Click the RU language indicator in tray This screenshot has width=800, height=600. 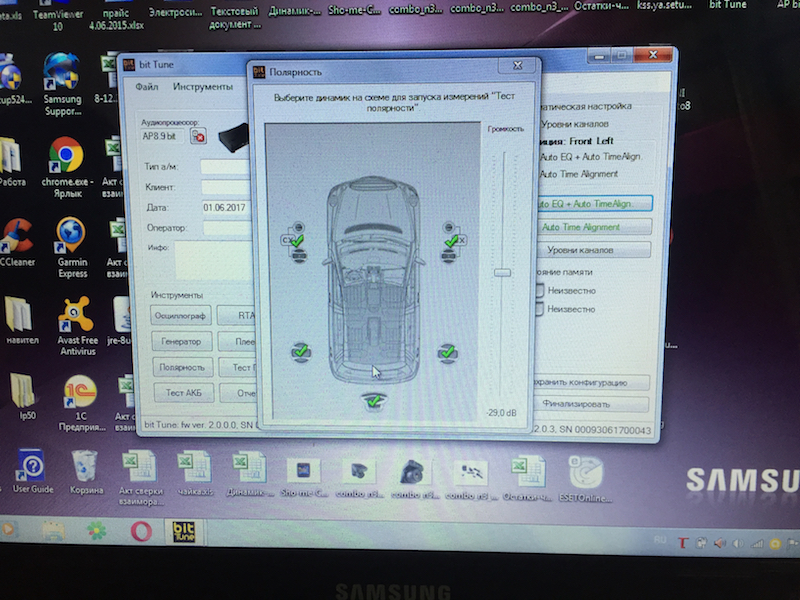pyautogui.click(x=660, y=540)
